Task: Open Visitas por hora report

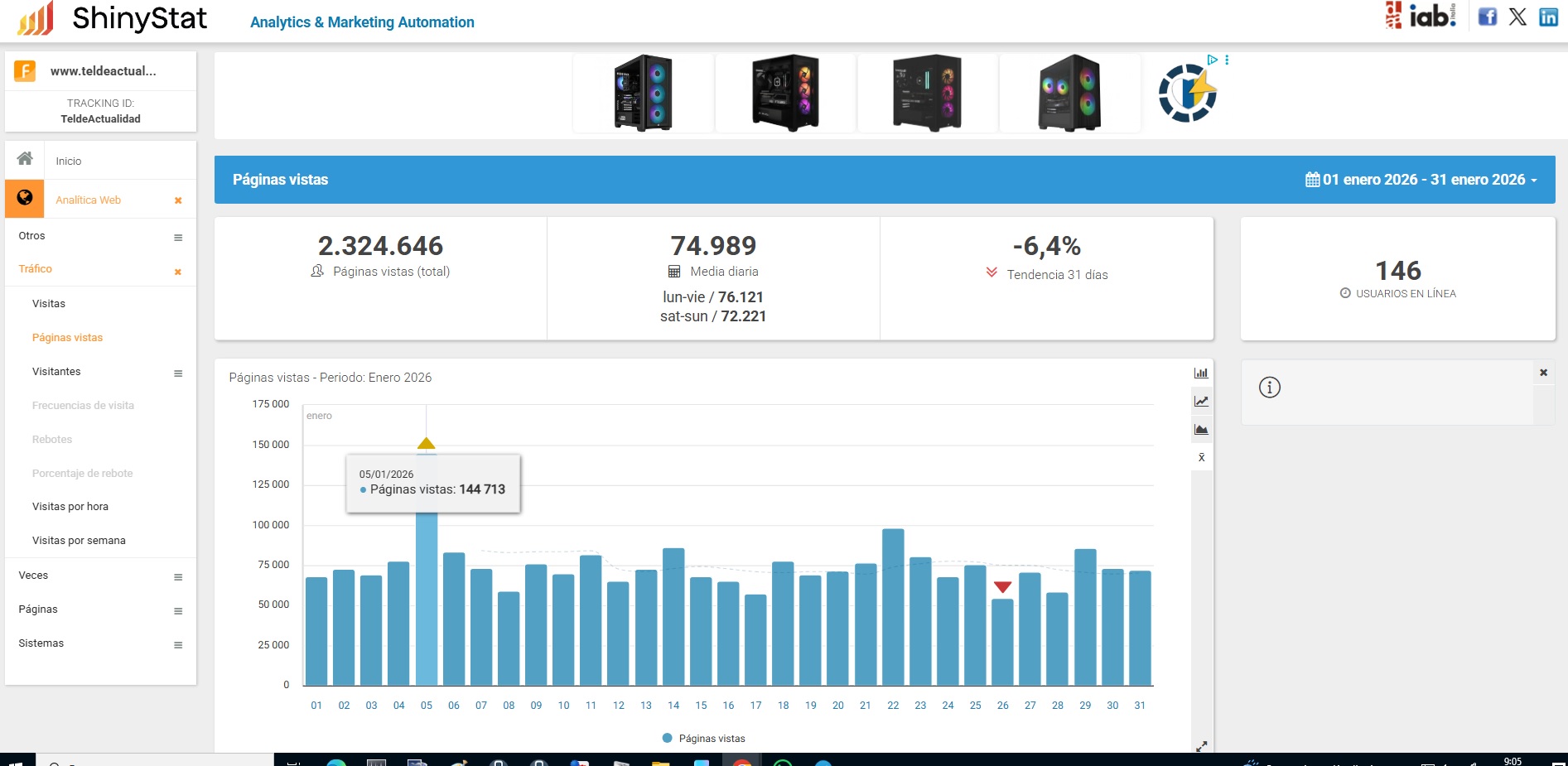Action: (70, 507)
